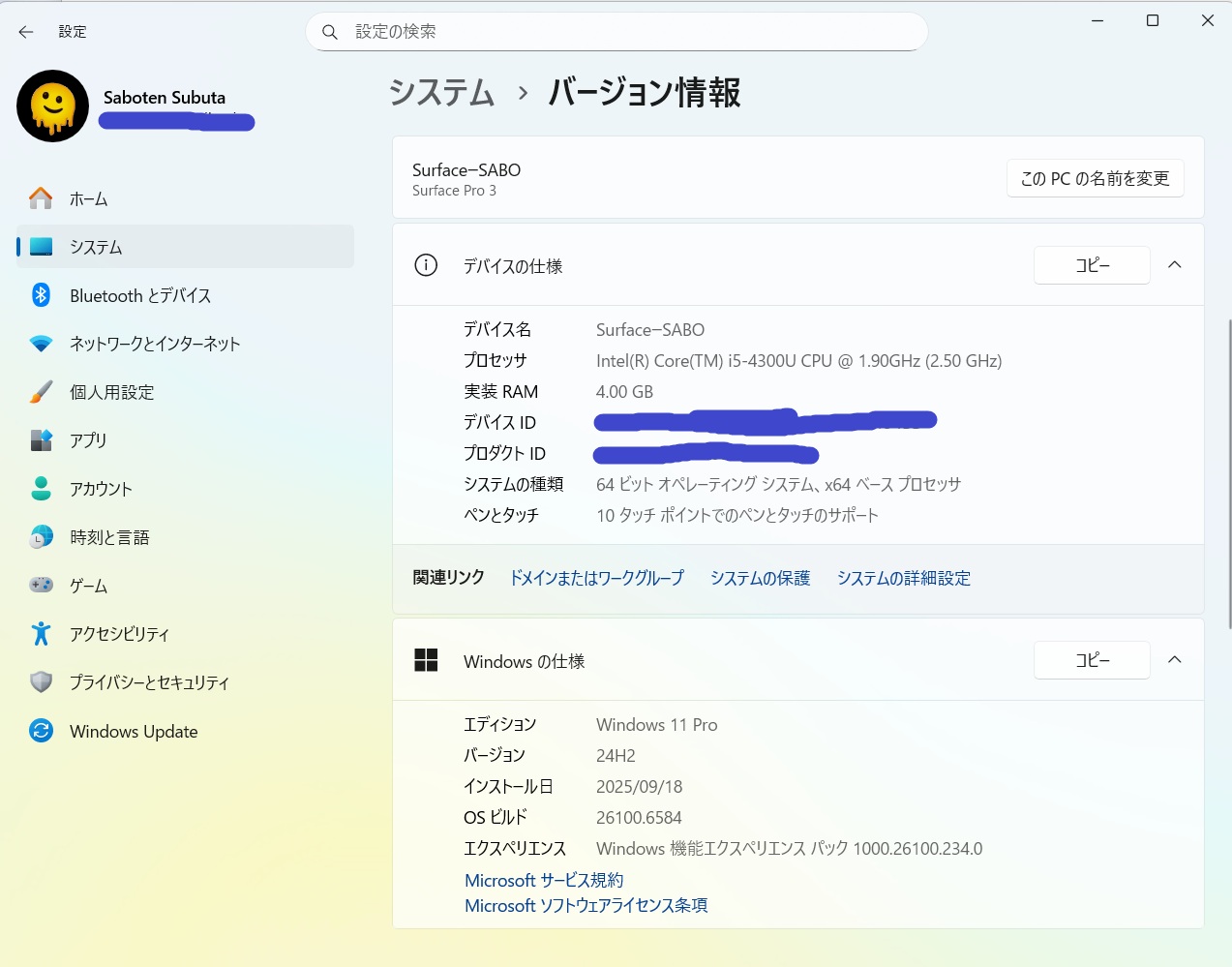The height and width of the screenshot is (967, 1232).
Task: Collapse the Windows の仕様 section chevron
Action: [x=1175, y=660]
